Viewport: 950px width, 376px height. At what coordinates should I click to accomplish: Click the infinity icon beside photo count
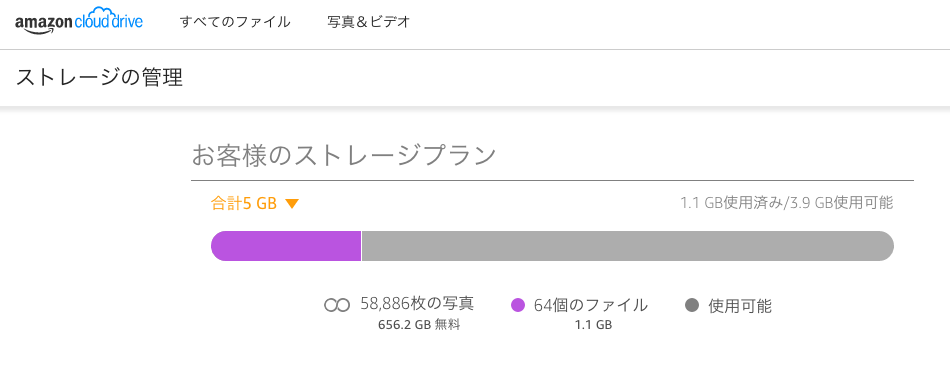[337, 306]
